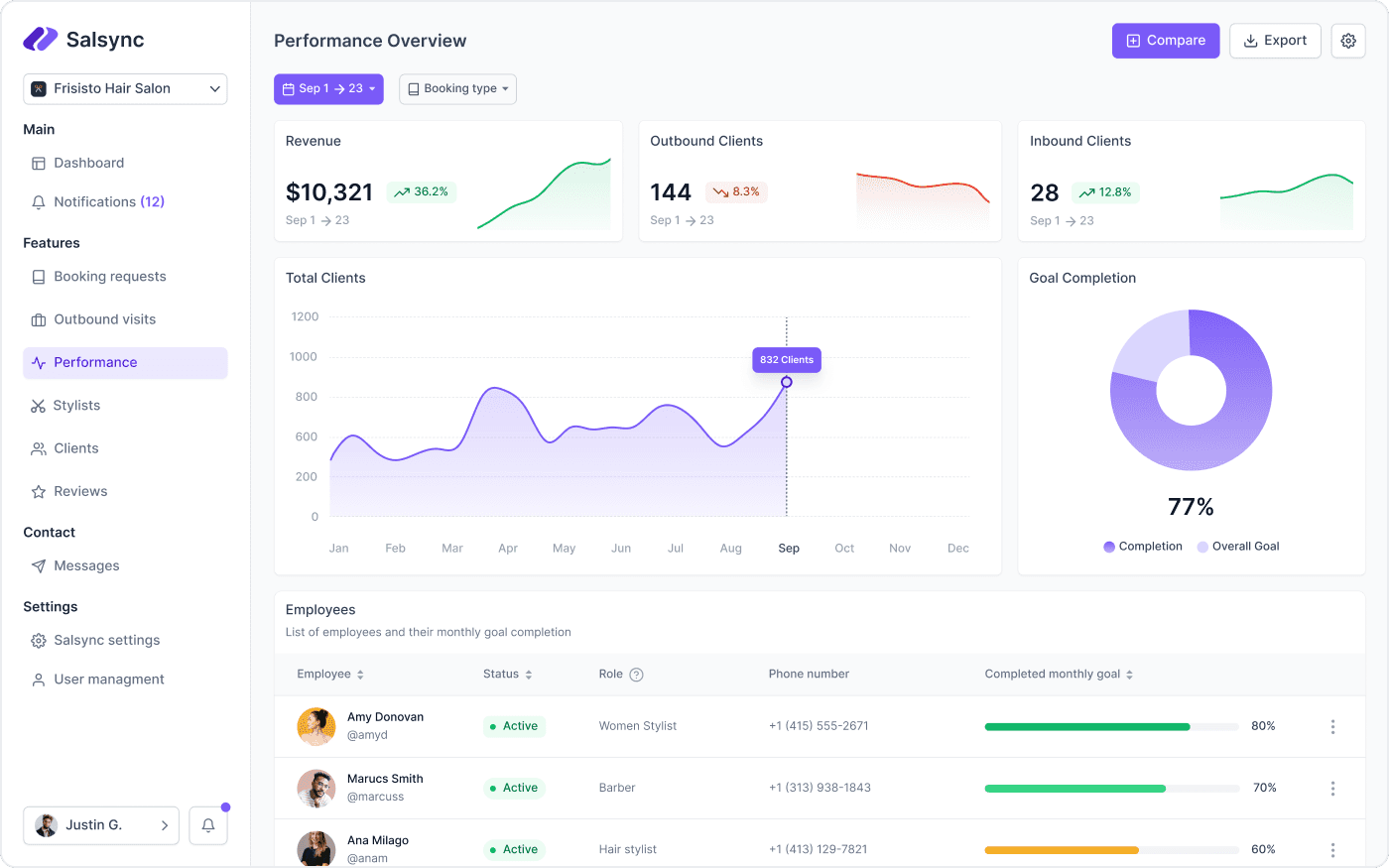Viewport: 1389px width, 868px height.
Task: Click the Role help question mark icon
Action: coord(637,675)
